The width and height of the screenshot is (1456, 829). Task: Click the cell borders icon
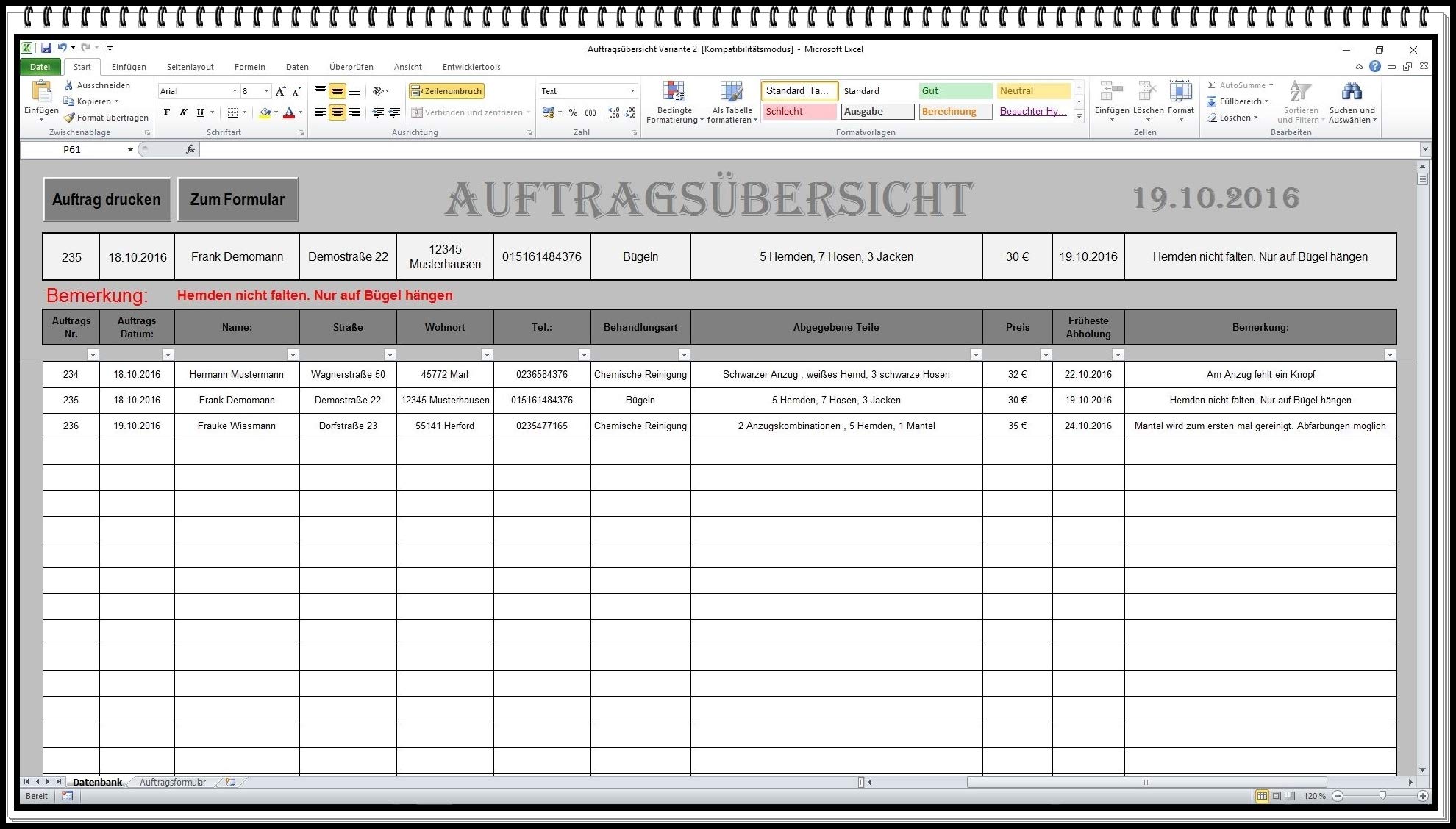[x=232, y=112]
